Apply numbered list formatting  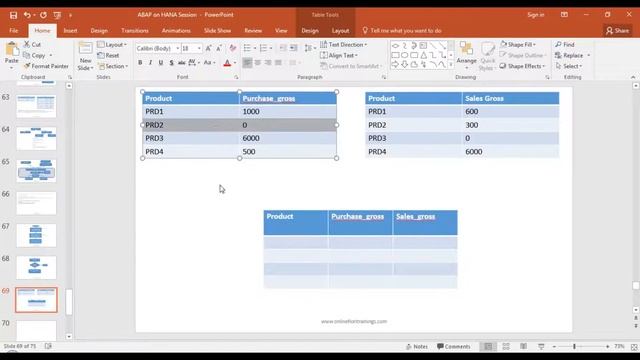pyautogui.click(x=264, y=48)
